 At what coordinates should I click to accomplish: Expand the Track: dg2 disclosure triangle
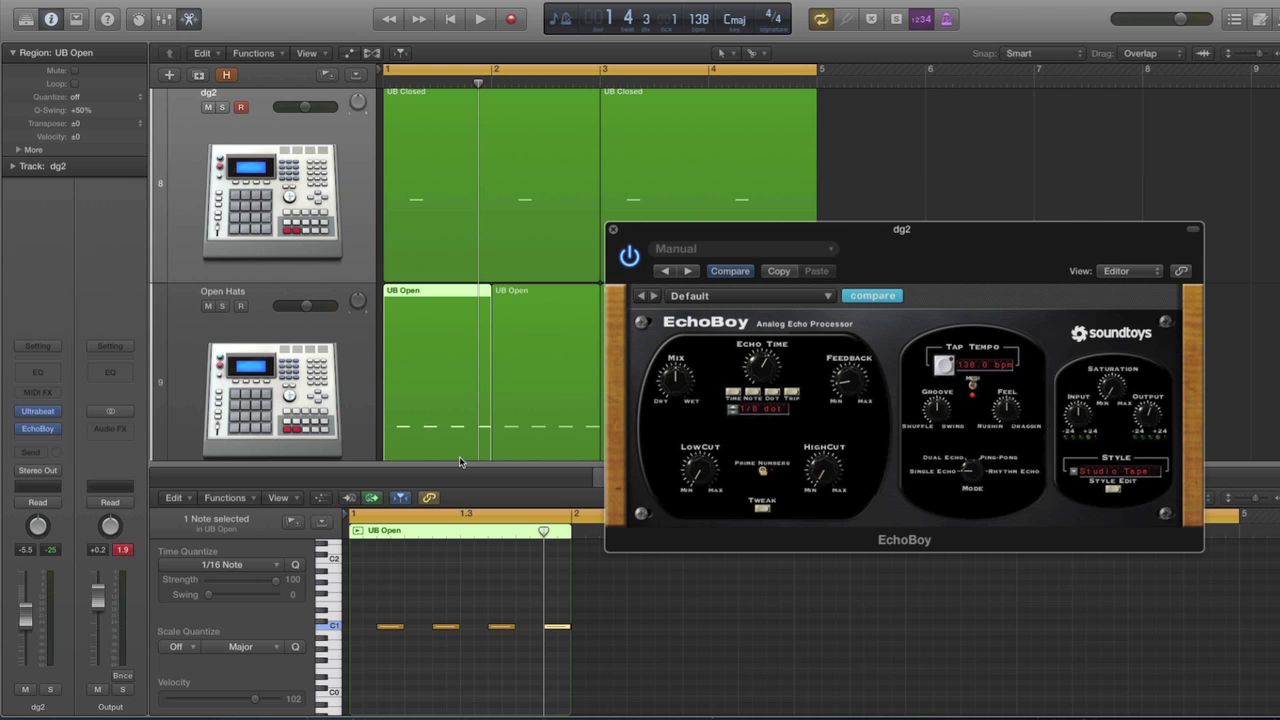click(13, 166)
